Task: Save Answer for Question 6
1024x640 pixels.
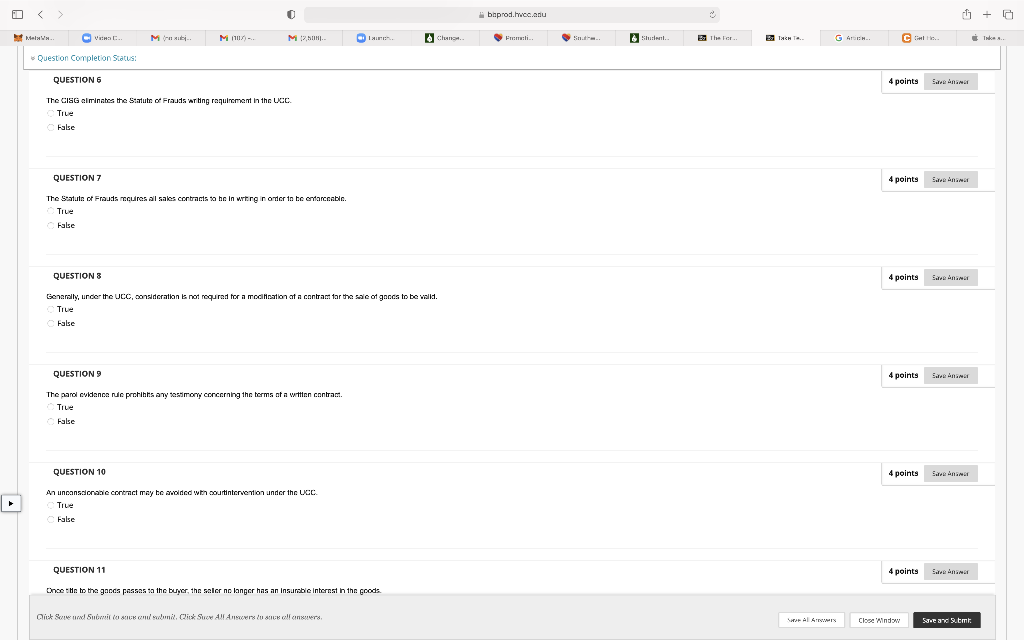Action: [950, 82]
